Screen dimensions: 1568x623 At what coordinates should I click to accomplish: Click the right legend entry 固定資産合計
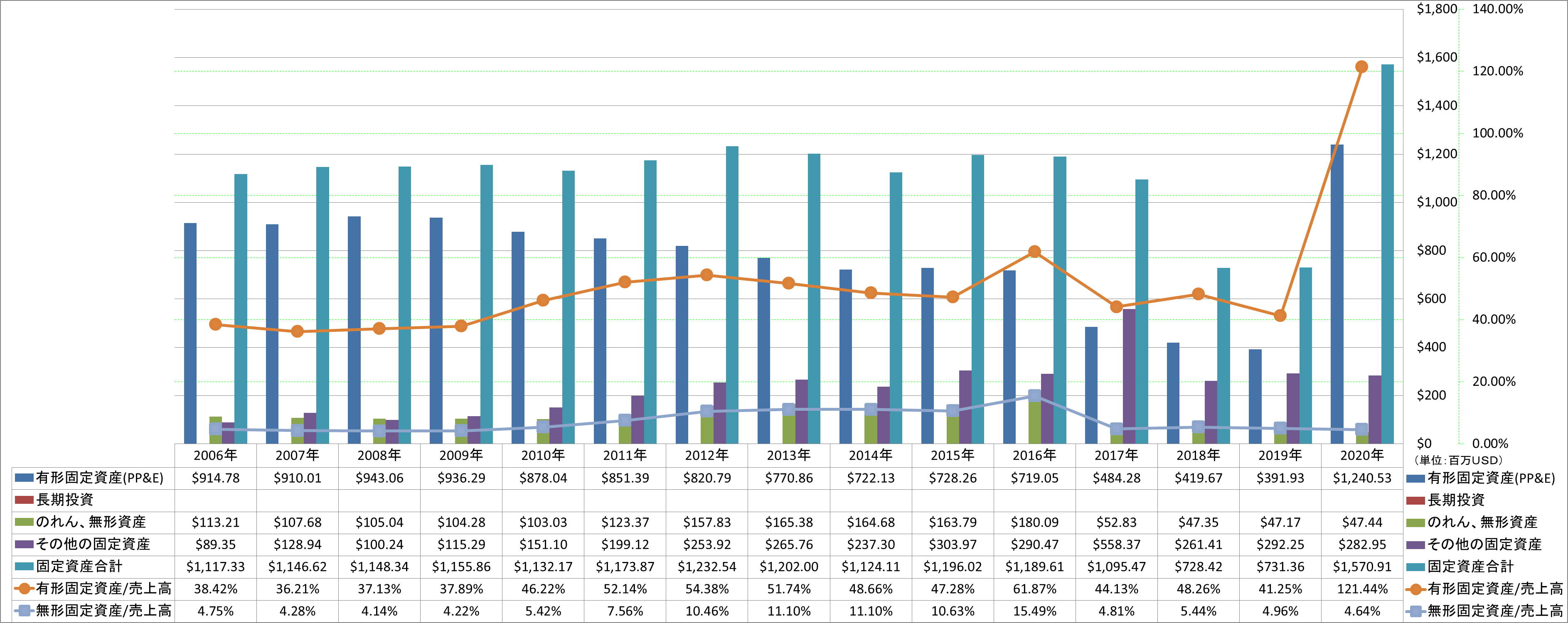coord(1471,567)
